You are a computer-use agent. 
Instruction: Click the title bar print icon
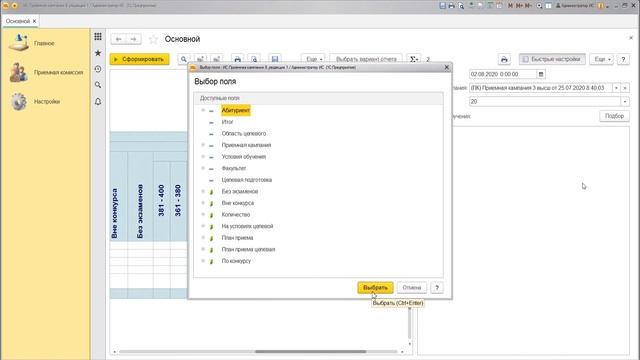coord(451,6)
